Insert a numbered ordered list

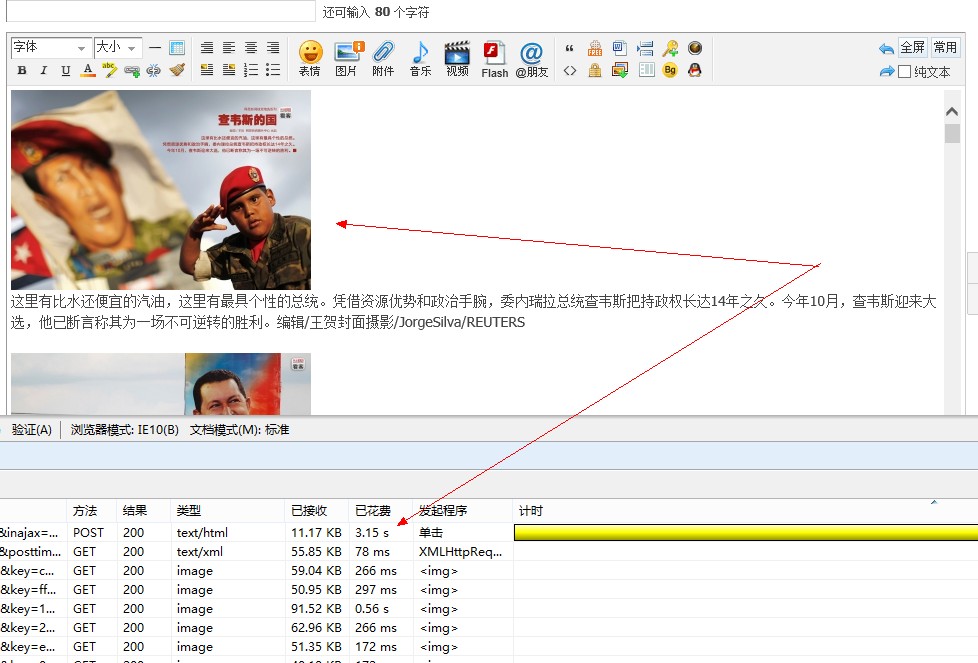pyautogui.click(x=251, y=70)
